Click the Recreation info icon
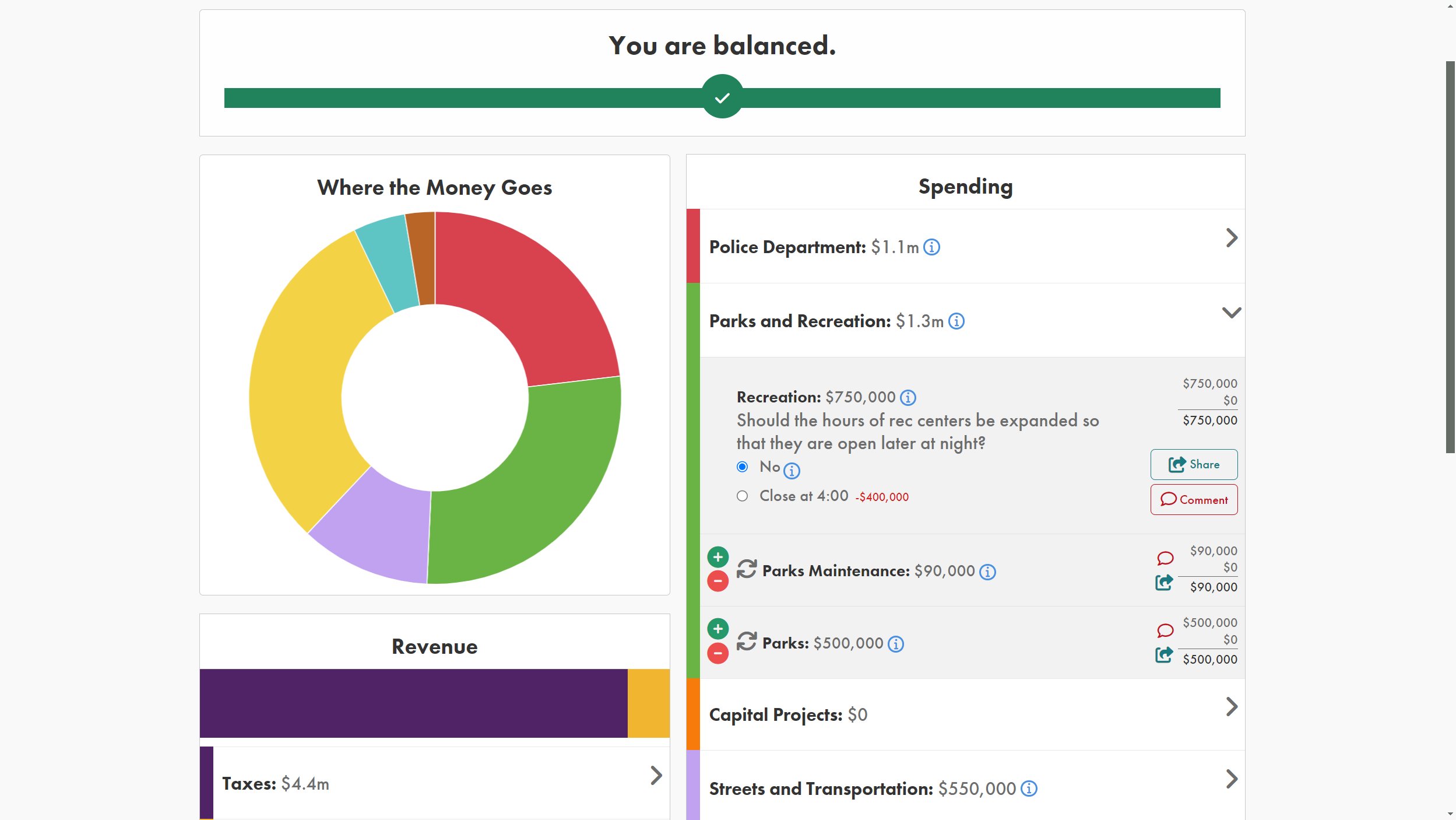 (908, 398)
